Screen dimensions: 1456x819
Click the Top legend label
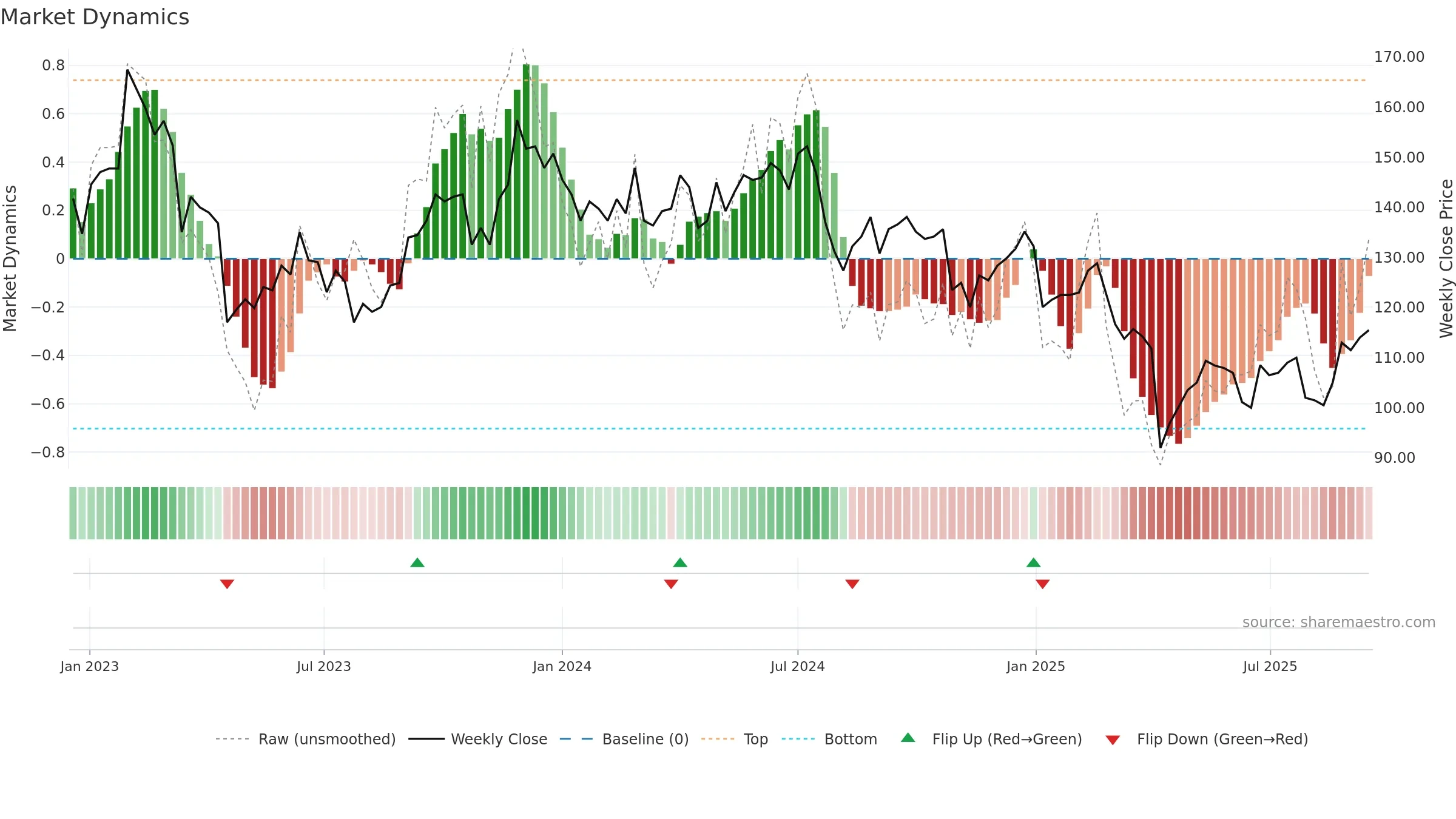coord(756,739)
